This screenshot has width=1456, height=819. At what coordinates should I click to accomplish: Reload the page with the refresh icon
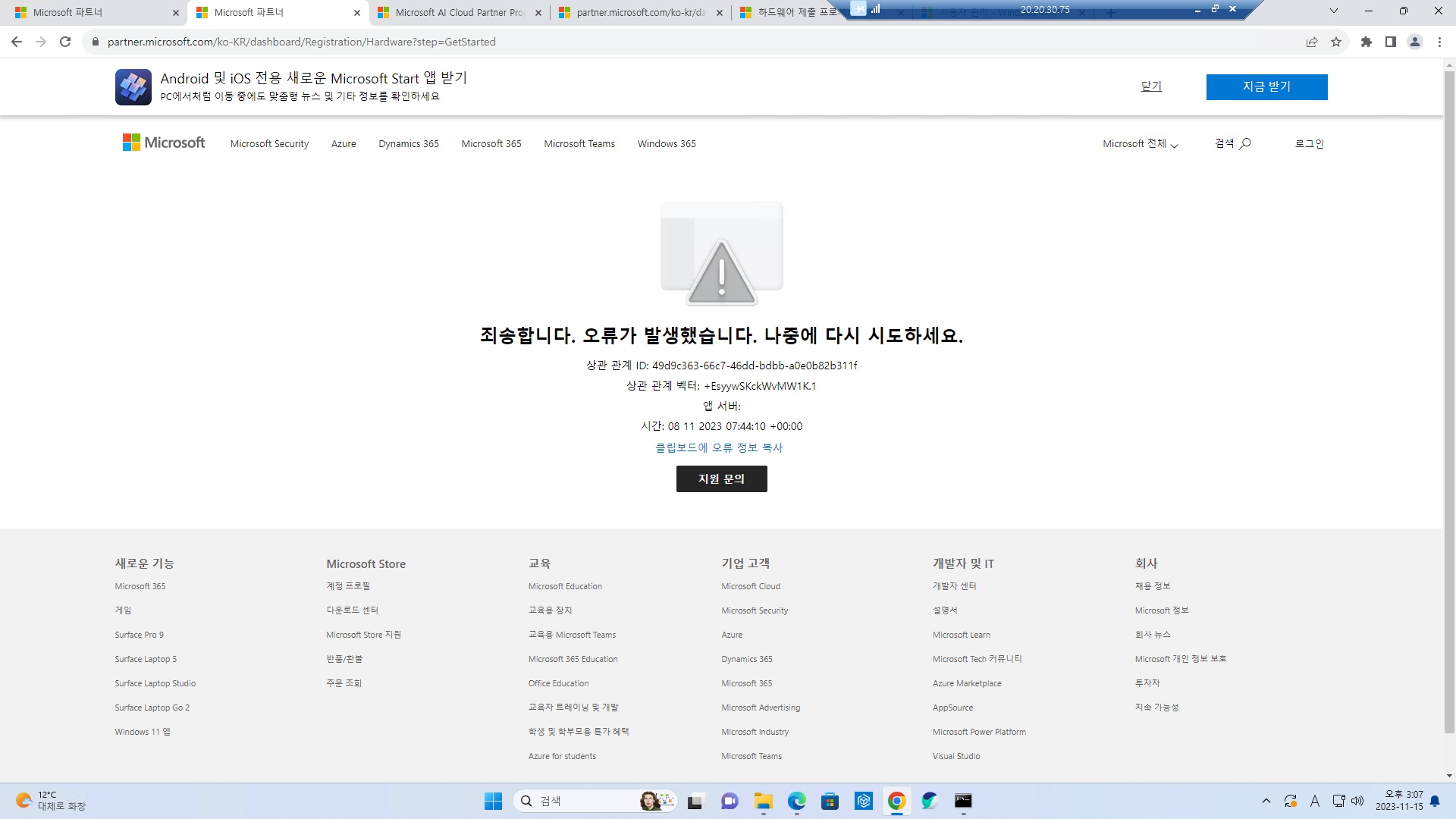coord(65,42)
